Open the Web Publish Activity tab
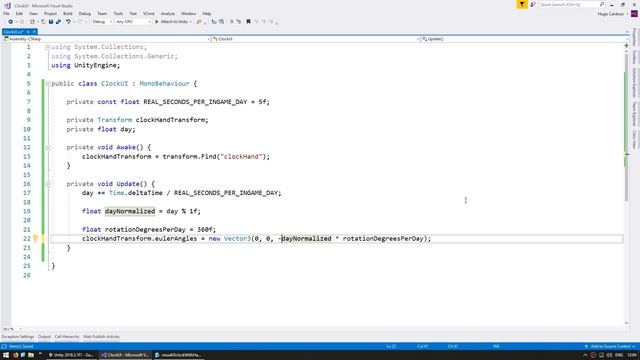Screen dimensions: 640x360 point(101,337)
